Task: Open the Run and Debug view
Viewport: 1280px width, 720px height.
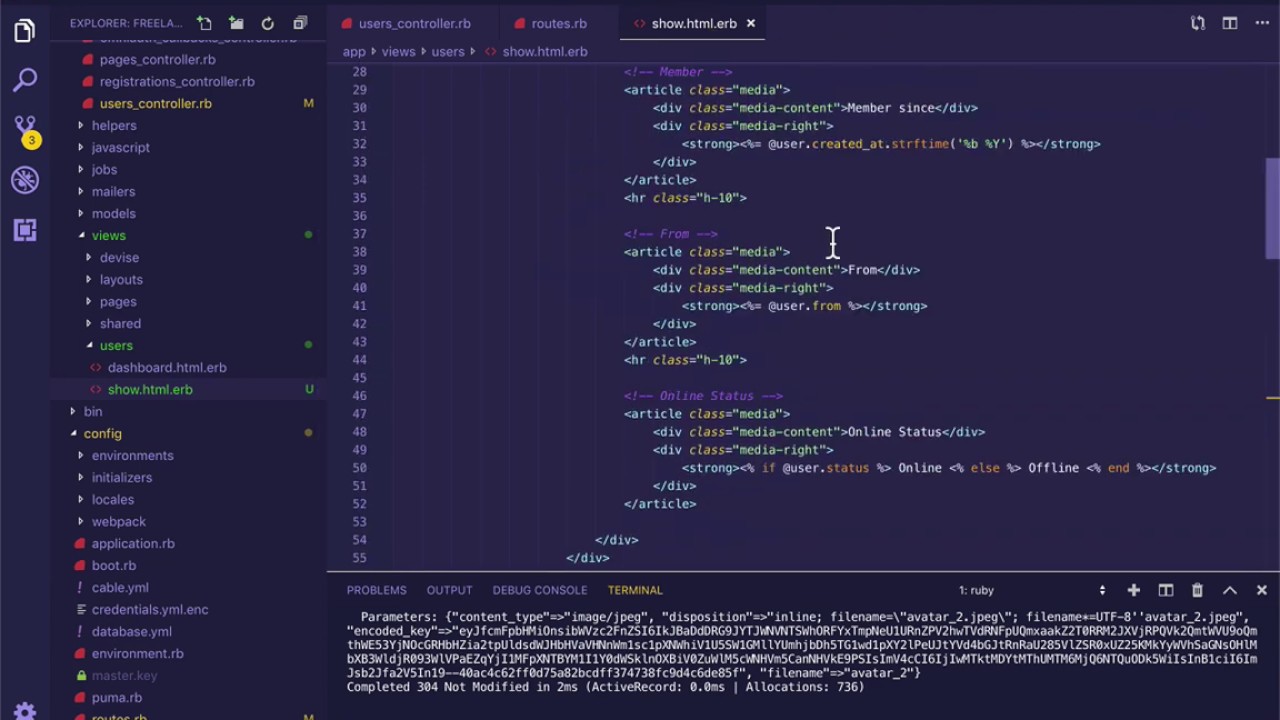Action: coord(25,180)
